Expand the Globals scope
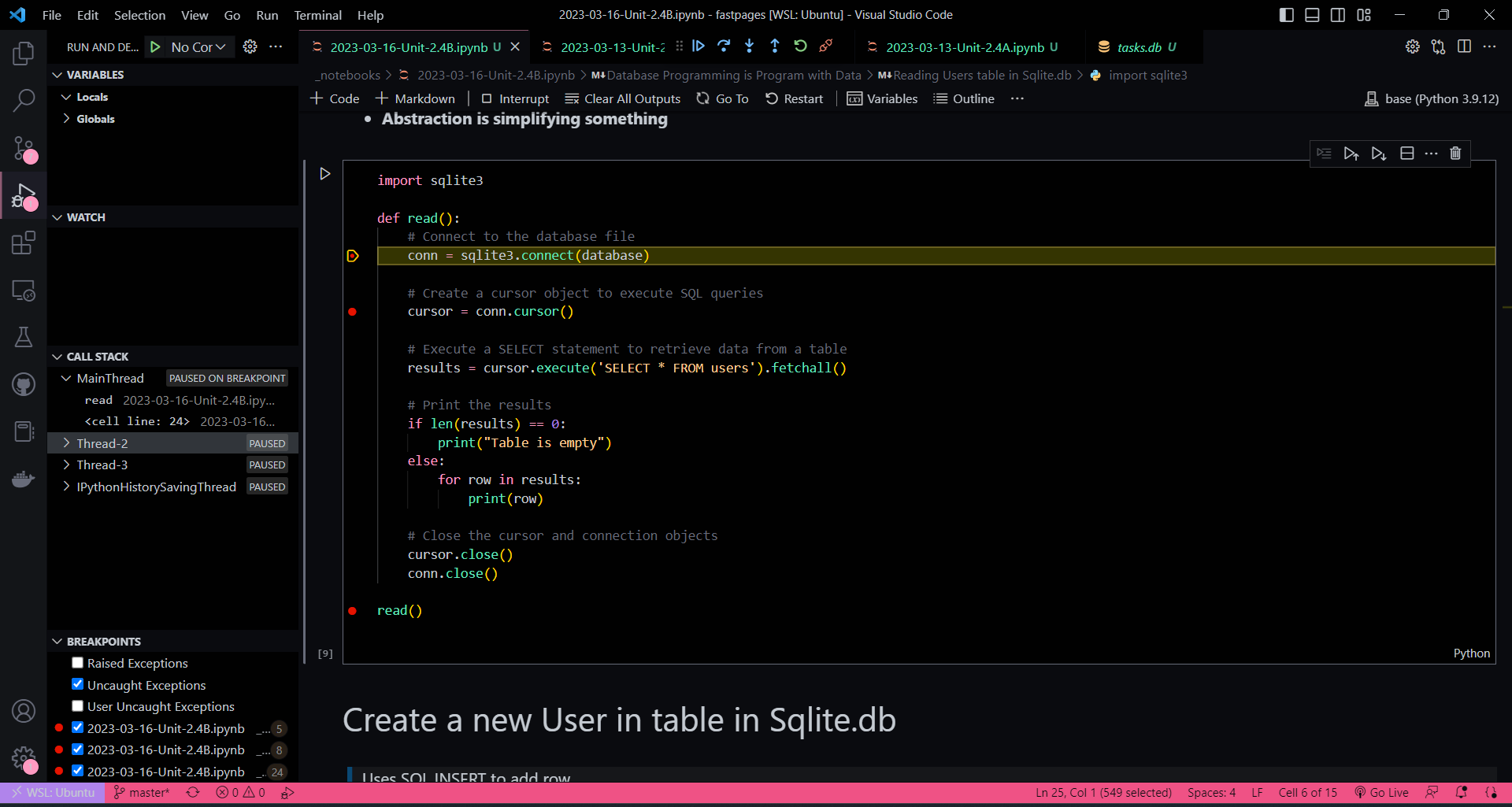The width and height of the screenshot is (1512, 807). point(66,119)
